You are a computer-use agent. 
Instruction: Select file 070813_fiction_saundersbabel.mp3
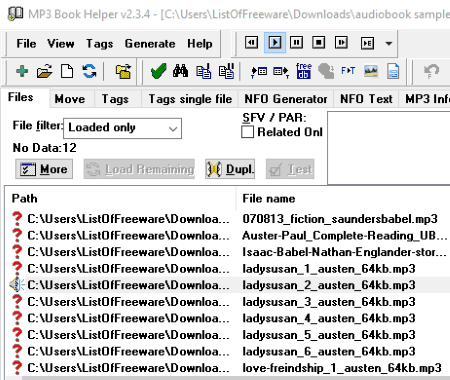340,219
